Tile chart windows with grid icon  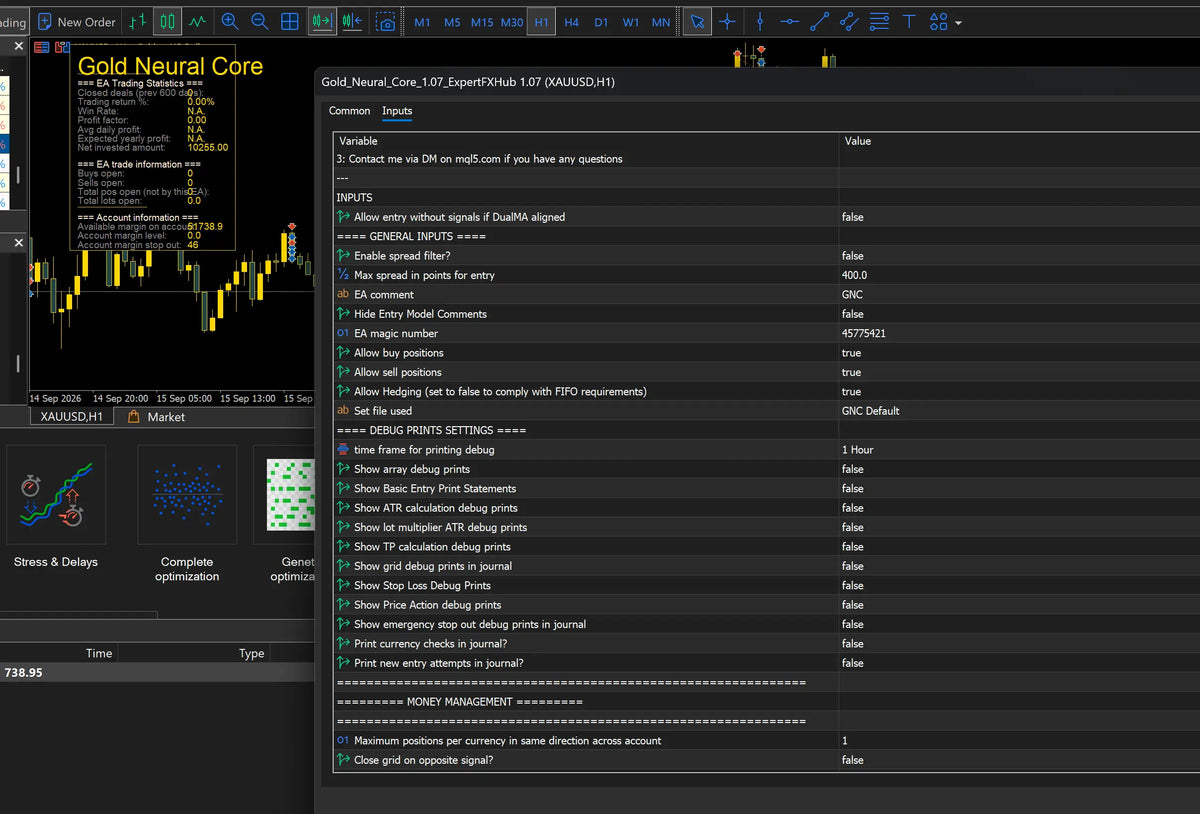point(290,21)
